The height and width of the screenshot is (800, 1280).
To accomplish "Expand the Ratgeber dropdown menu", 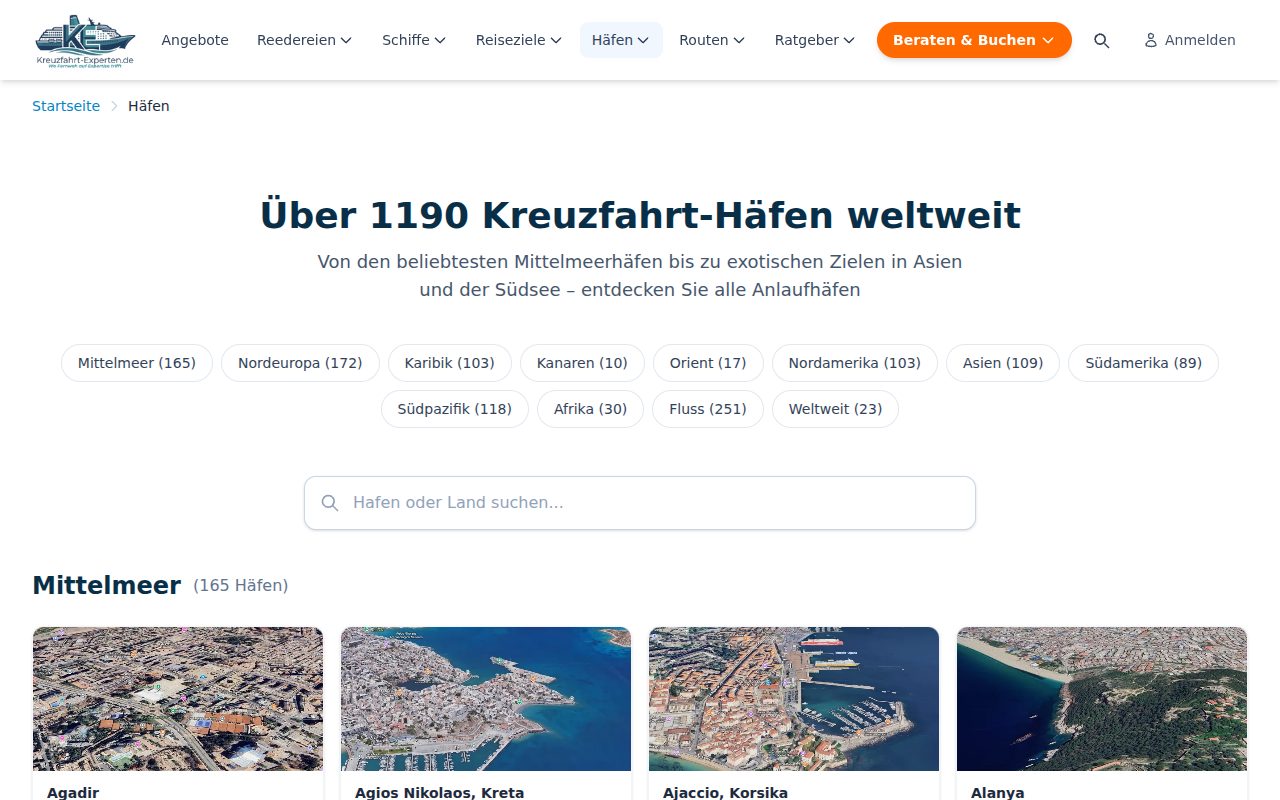I will click(x=814, y=40).
